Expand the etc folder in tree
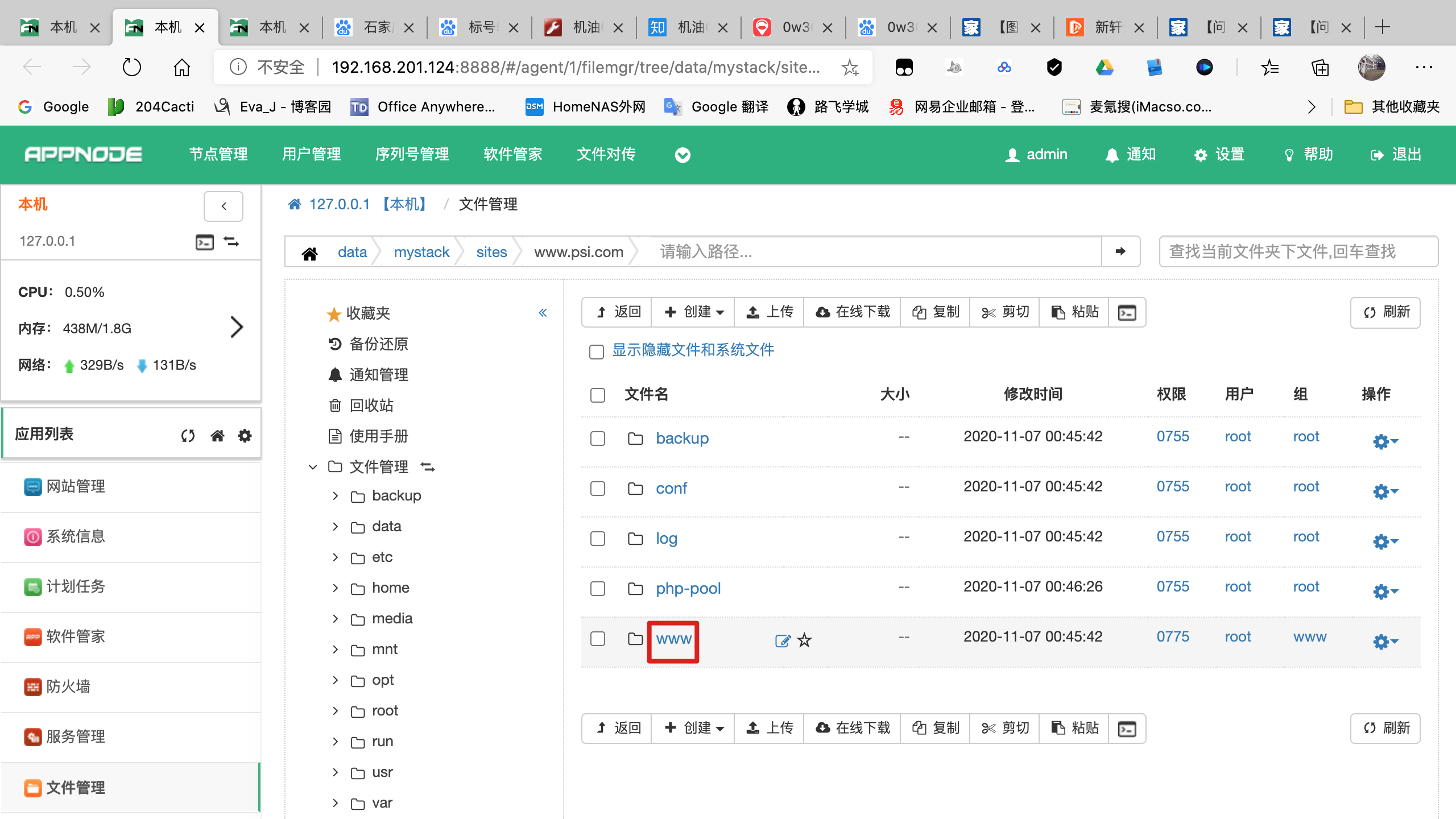 coord(336,557)
